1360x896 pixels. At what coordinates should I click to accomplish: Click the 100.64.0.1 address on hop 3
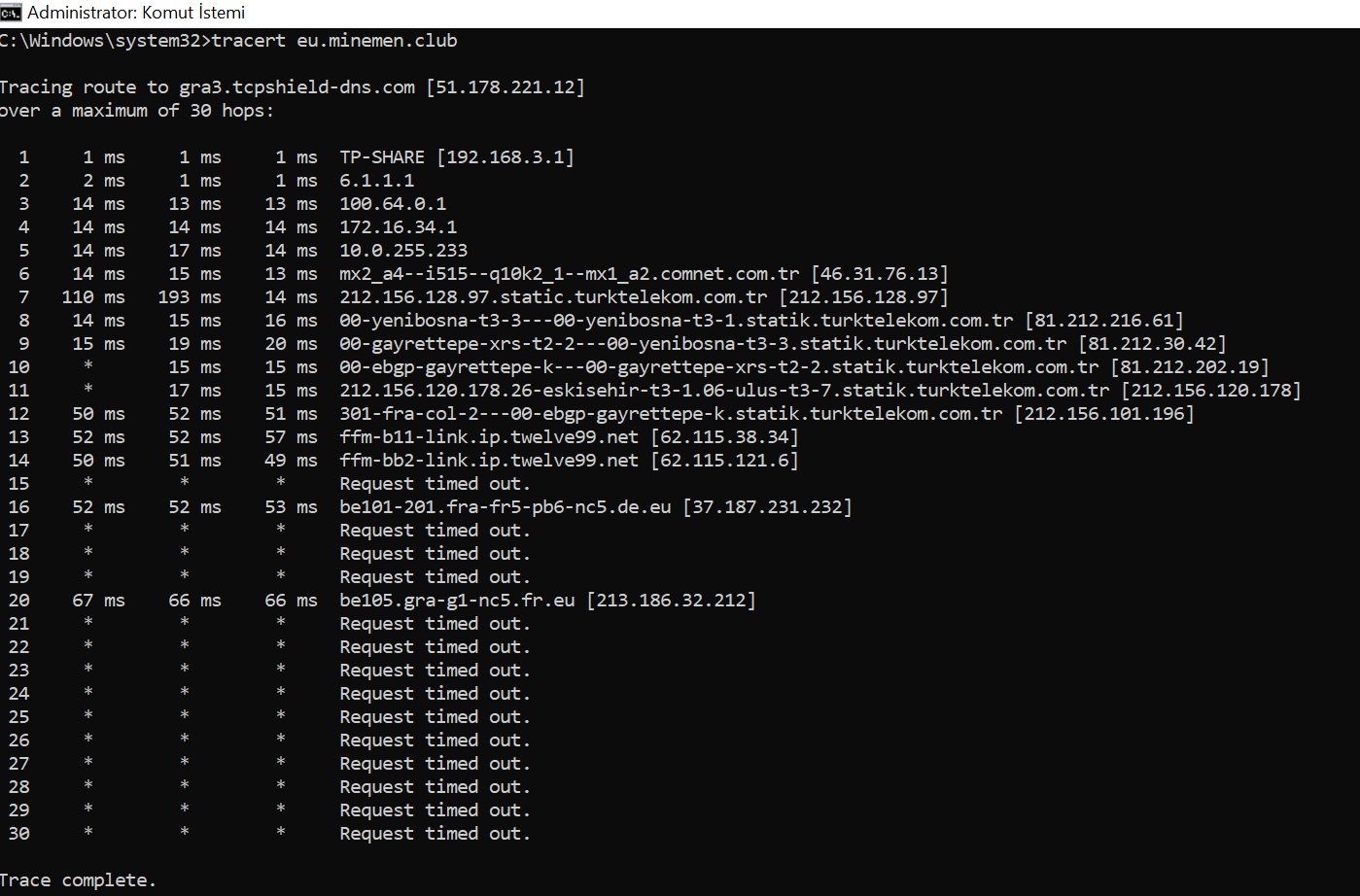pyautogui.click(x=393, y=204)
